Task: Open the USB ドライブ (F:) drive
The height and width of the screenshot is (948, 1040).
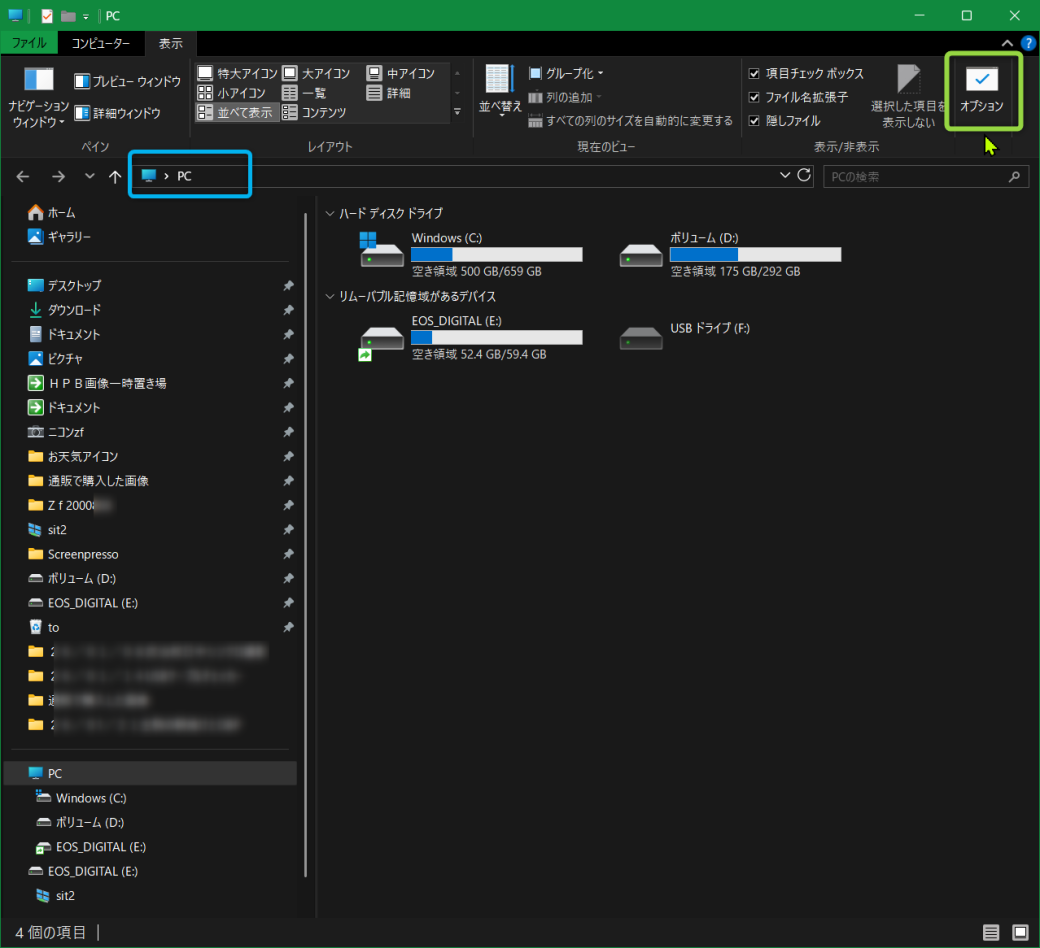Action: click(x=641, y=337)
